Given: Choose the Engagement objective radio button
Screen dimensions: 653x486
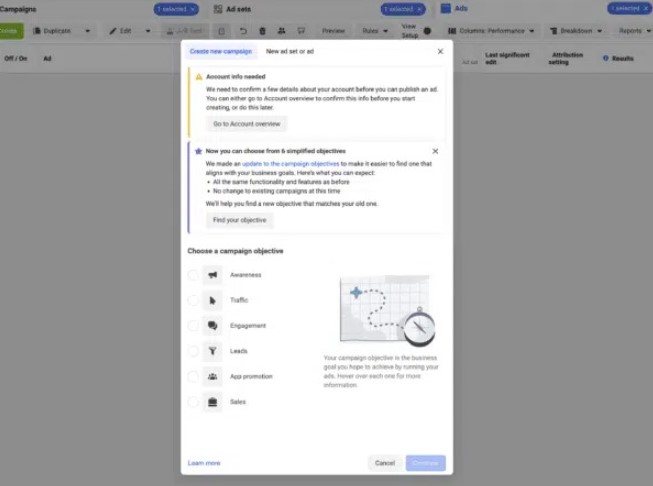Looking at the screenshot, I should point(193,326).
